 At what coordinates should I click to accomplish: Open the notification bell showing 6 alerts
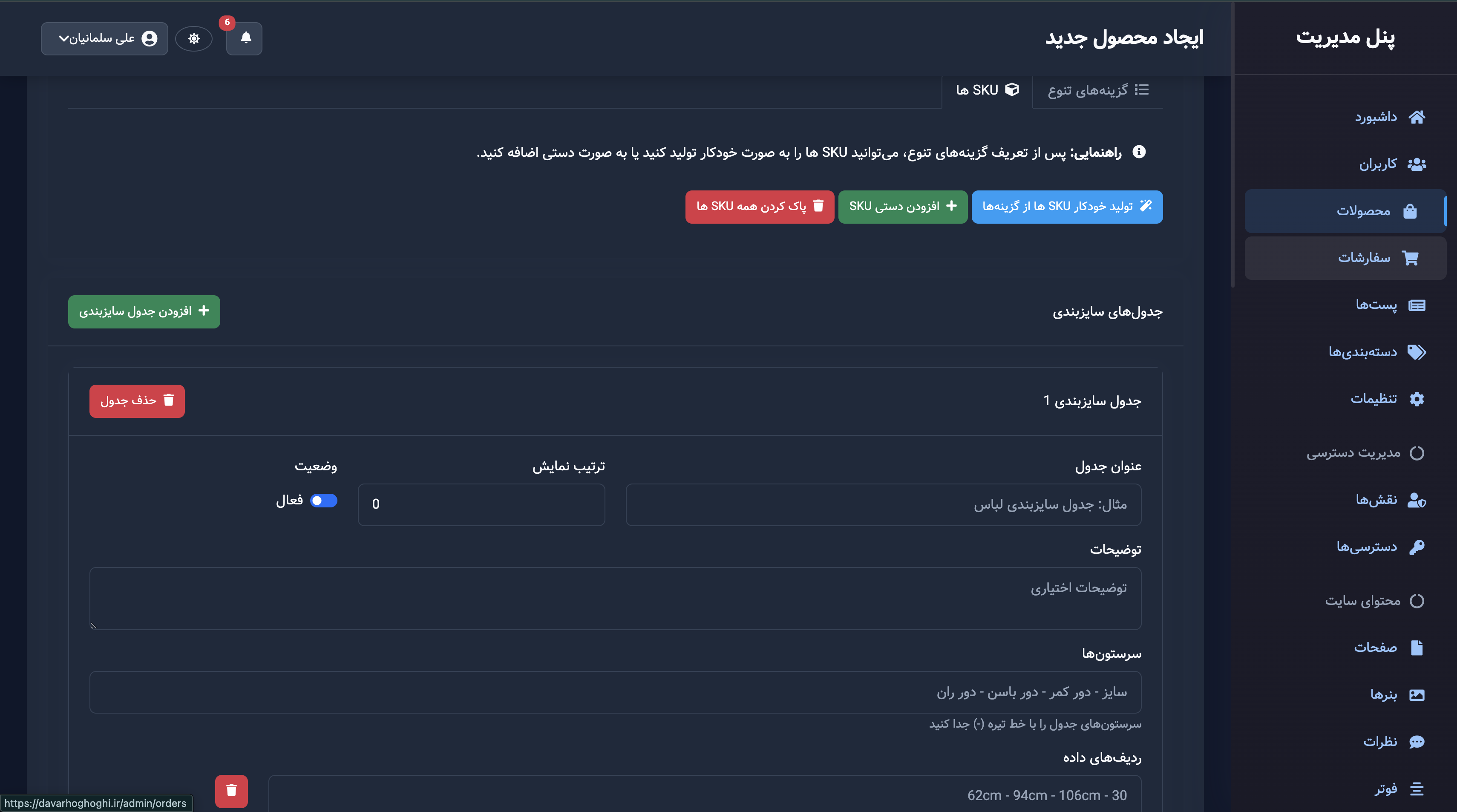pos(245,38)
